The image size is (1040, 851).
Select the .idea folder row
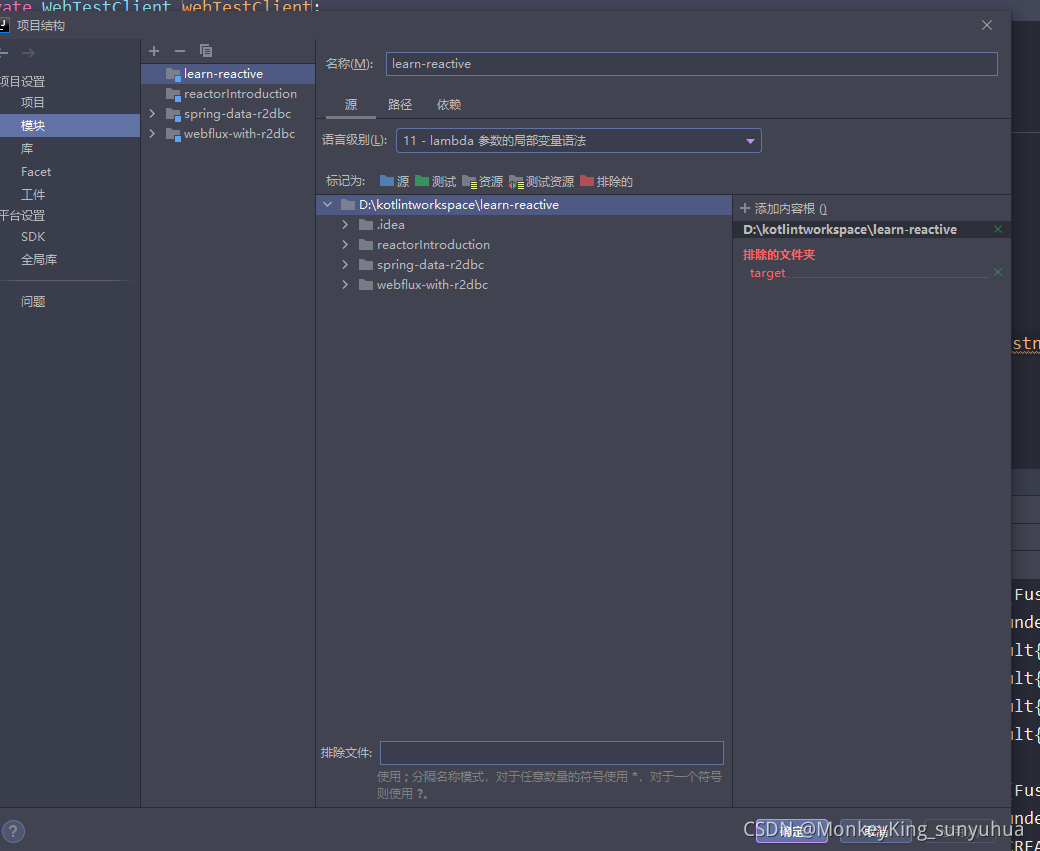(x=524, y=225)
